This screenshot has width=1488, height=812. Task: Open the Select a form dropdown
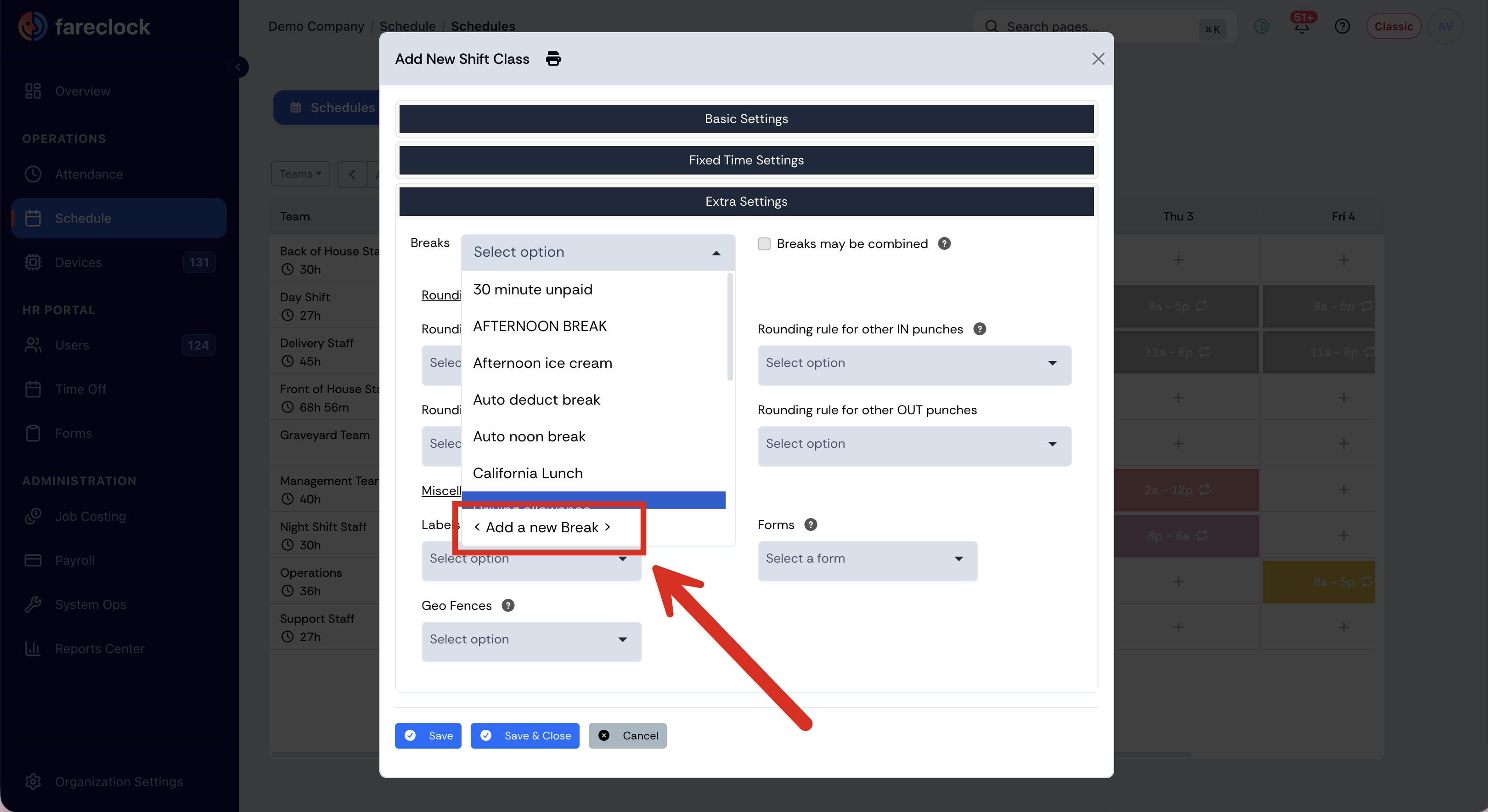(x=867, y=559)
